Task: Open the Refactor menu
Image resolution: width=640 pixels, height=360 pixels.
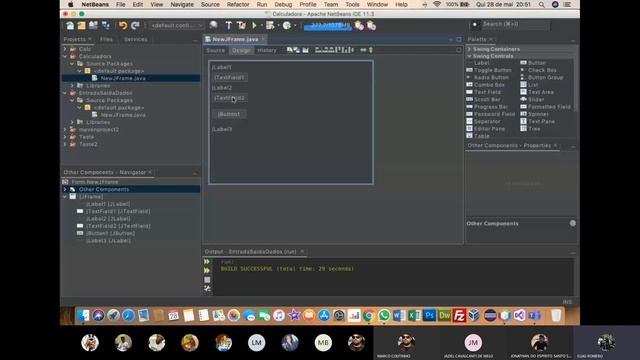Action: click(238, 4)
